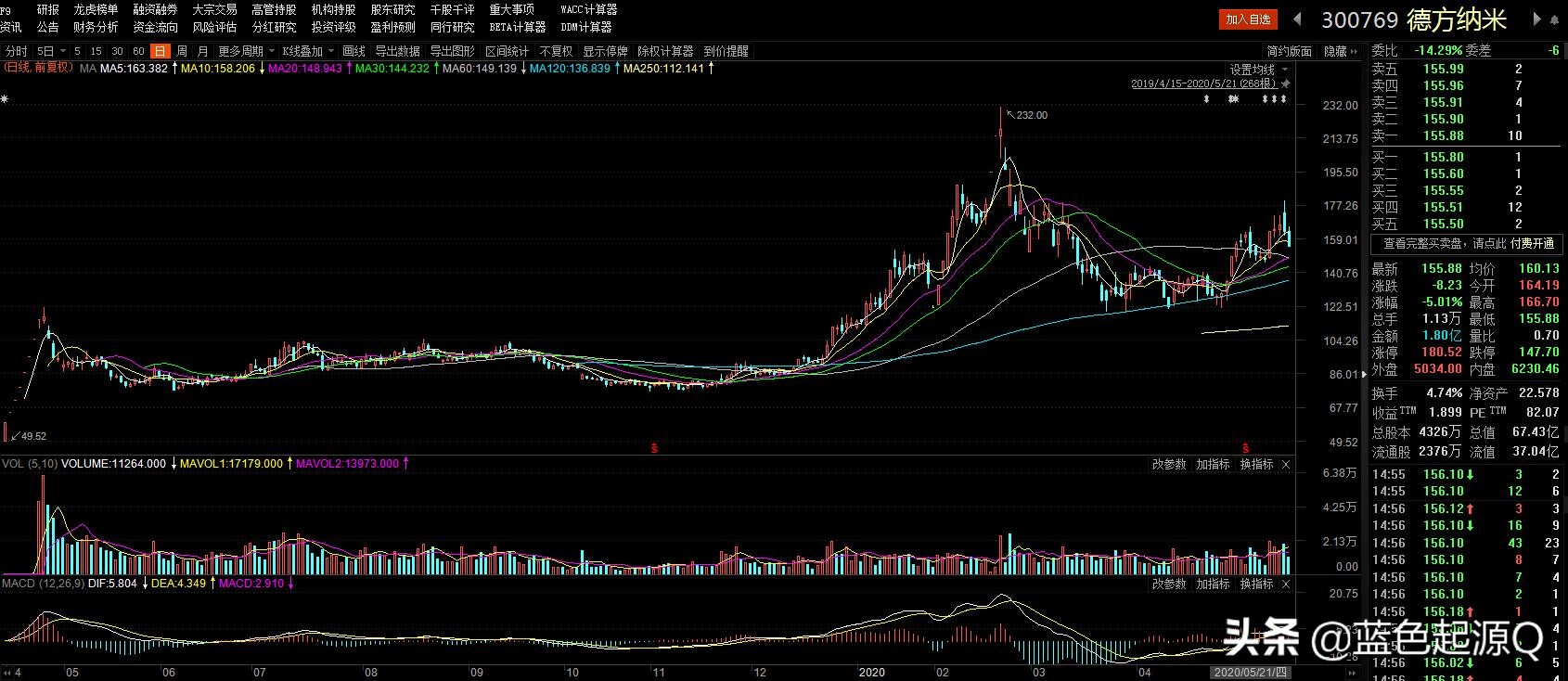Switch to 5-minute period
The height and width of the screenshot is (681, 1568).
pyautogui.click(x=78, y=51)
